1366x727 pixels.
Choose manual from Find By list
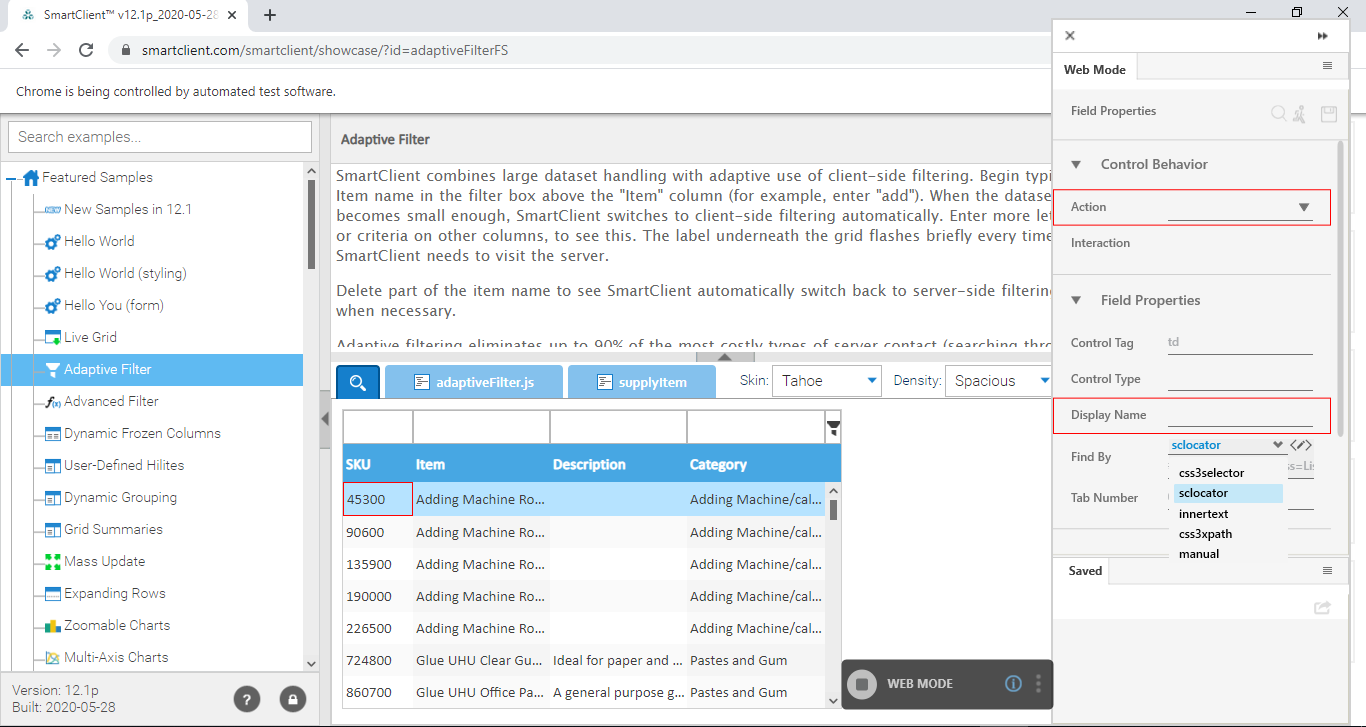1228,554
